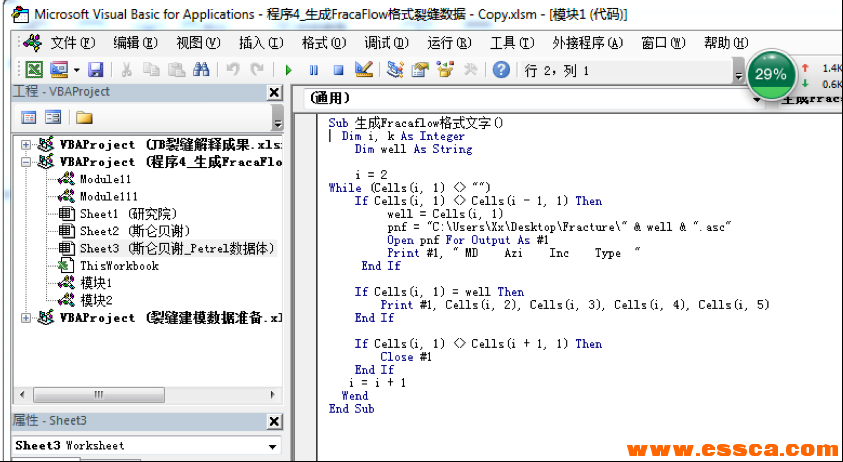Click the green 29% floating indicator
843x462 pixels.
[x=770, y=75]
